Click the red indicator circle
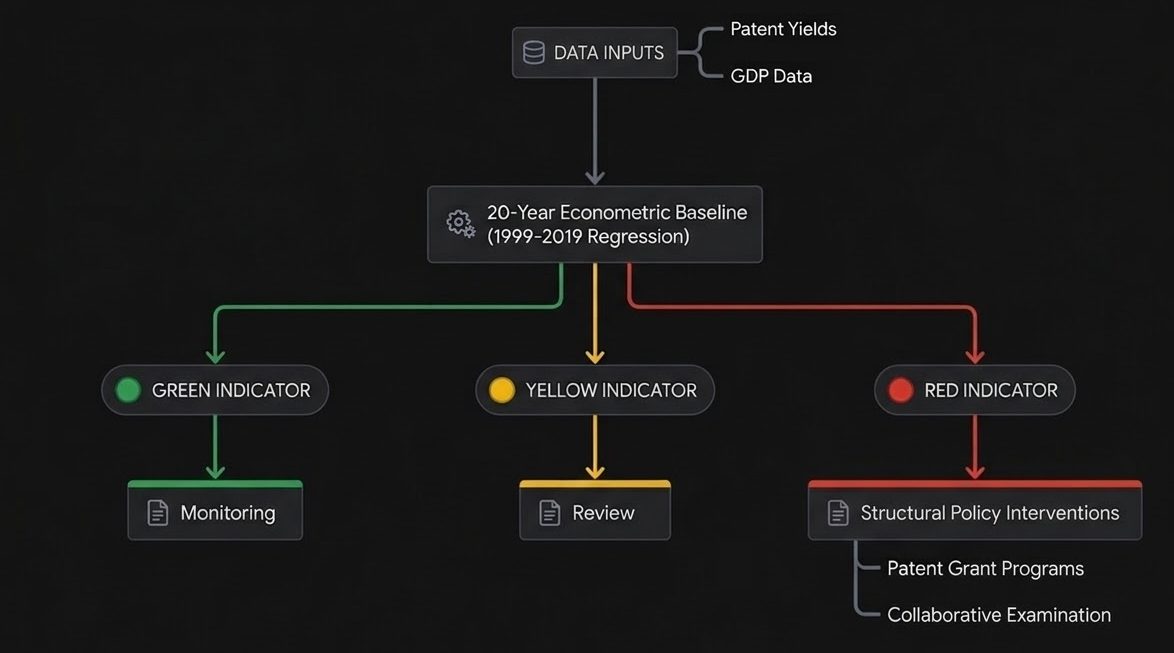Image resolution: width=1174 pixels, height=653 pixels. (900, 390)
